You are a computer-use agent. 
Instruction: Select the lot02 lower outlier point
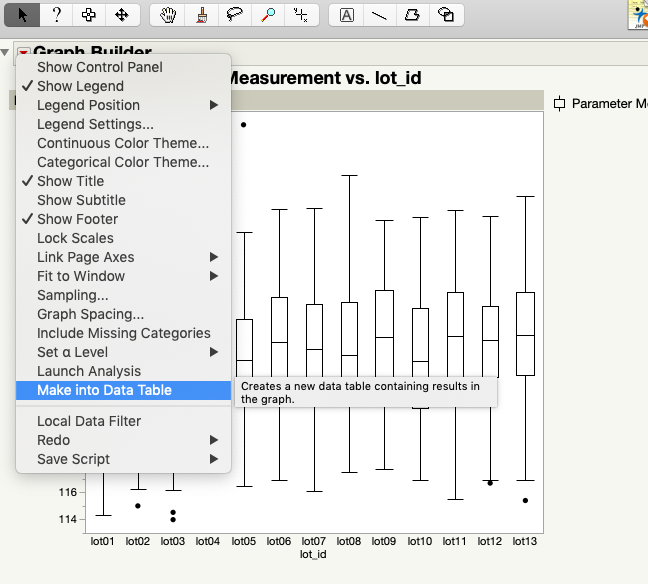[138, 506]
